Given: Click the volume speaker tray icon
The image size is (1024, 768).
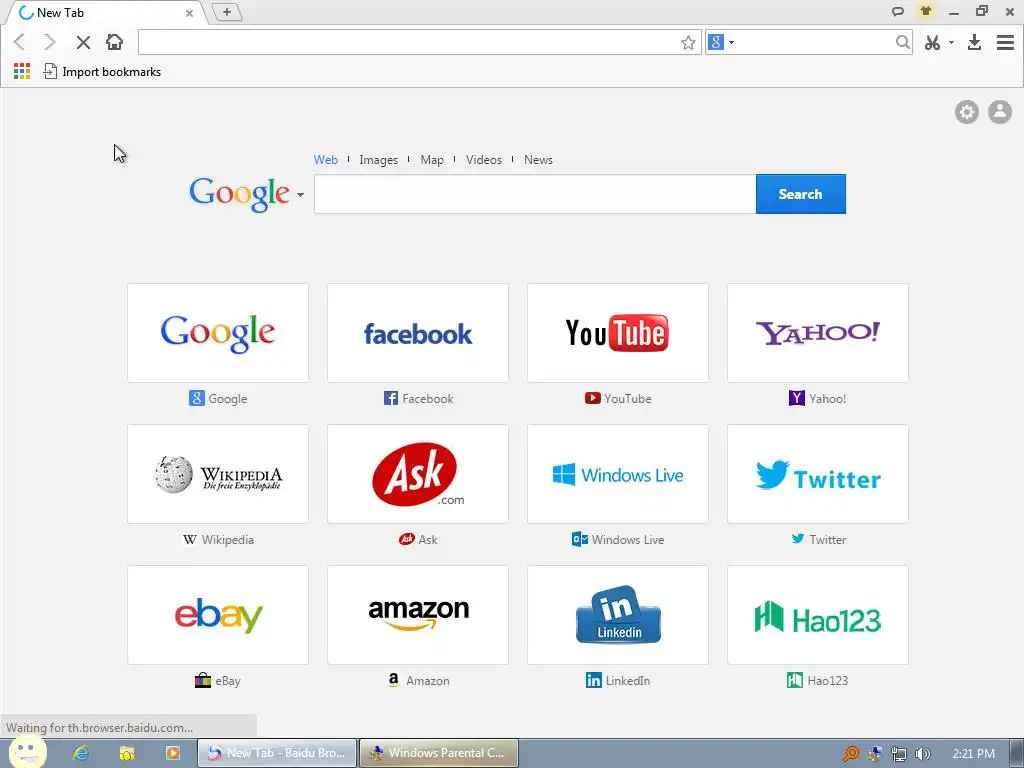Looking at the screenshot, I should click(x=922, y=754).
